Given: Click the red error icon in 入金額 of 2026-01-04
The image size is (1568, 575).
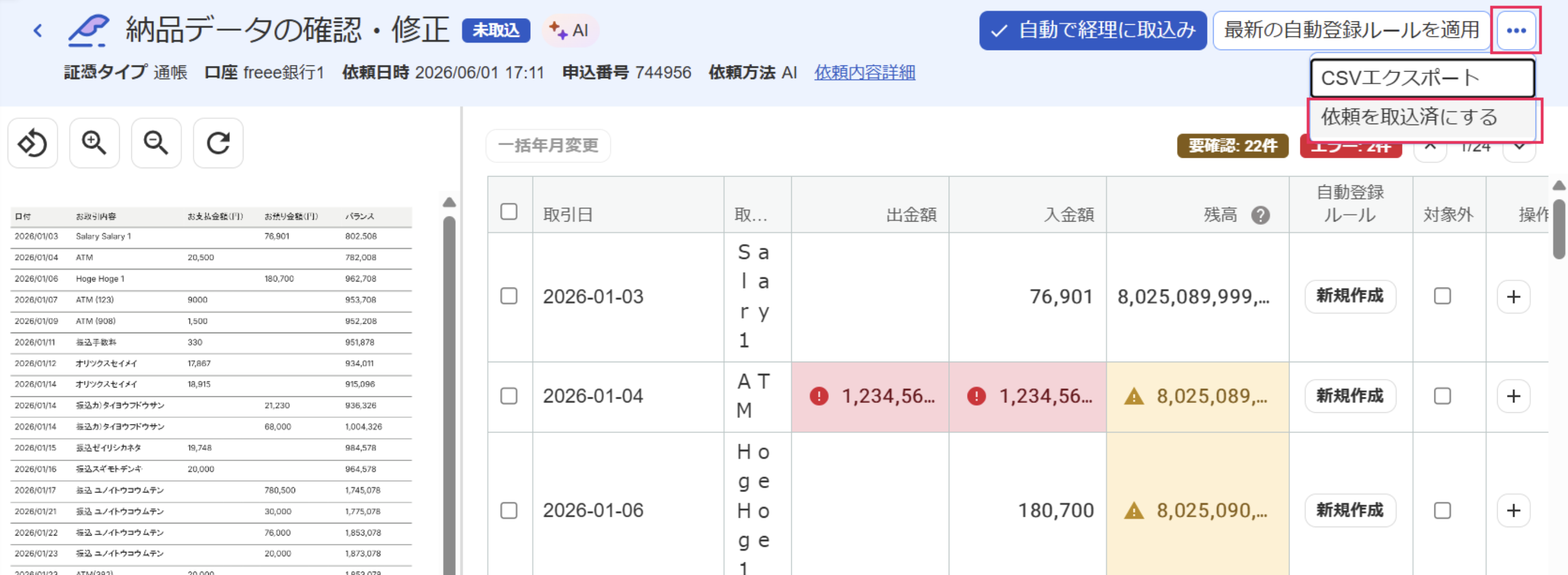Looking at the screenshot, I should tap(977, 396).
